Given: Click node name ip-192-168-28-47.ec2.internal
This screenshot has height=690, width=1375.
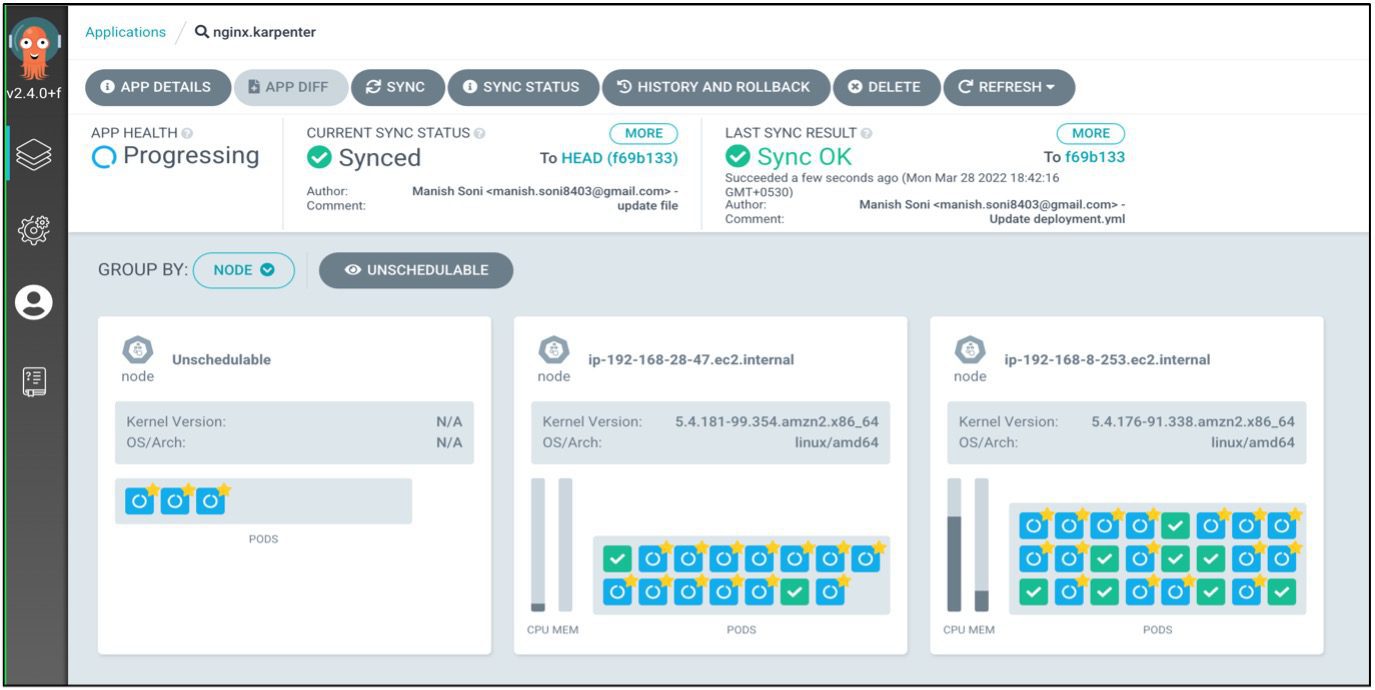Looking at the screenshot, I should pos(691,360).
